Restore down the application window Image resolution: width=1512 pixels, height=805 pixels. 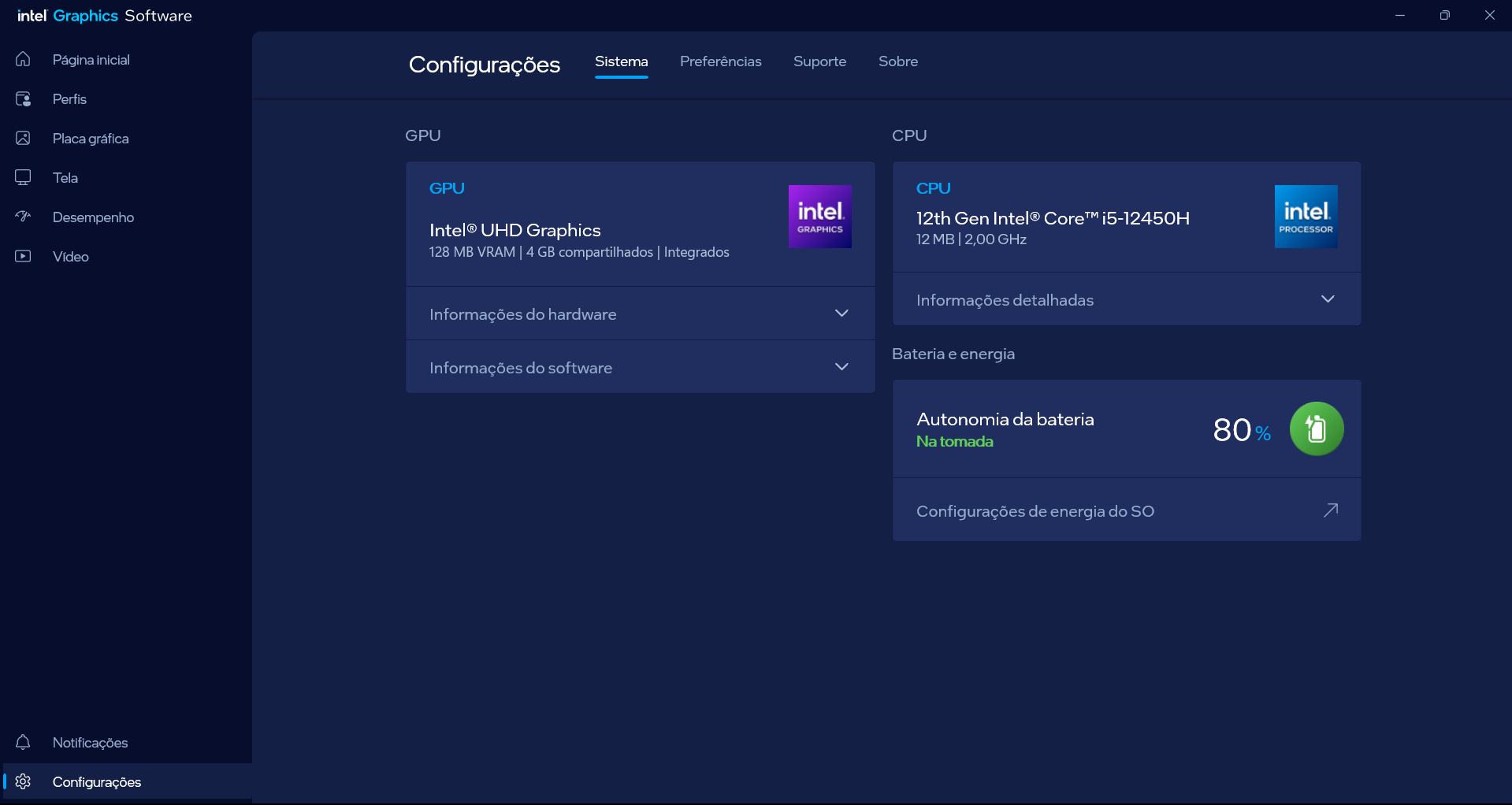pos(1444,15)
